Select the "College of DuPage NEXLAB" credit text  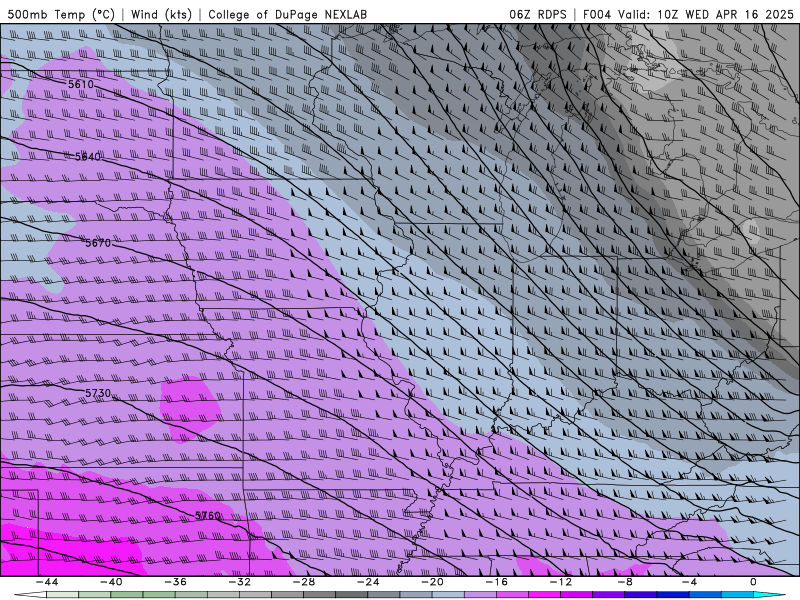(287, 14)
